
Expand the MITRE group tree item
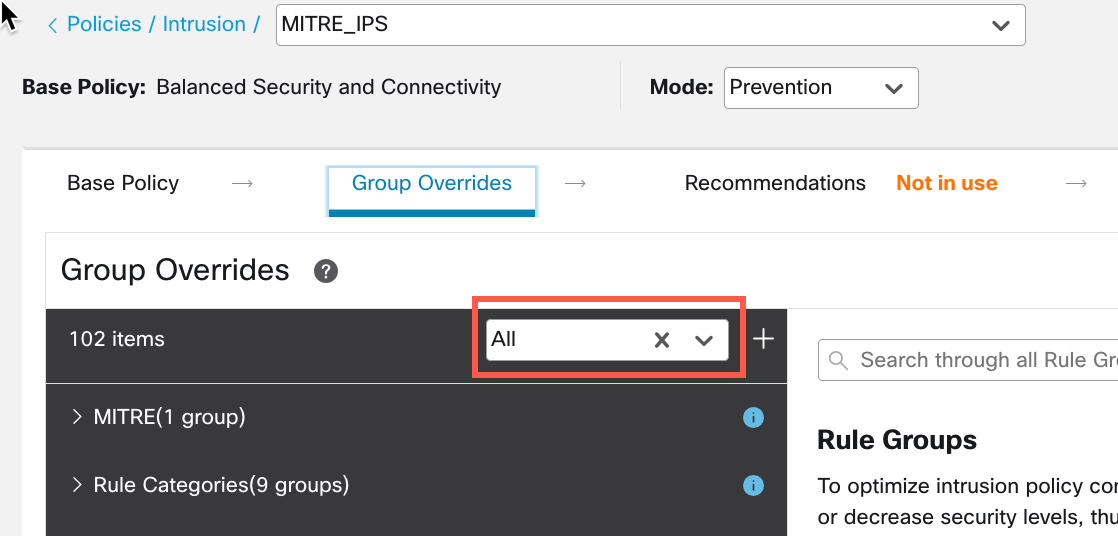[x=77, y=417]
